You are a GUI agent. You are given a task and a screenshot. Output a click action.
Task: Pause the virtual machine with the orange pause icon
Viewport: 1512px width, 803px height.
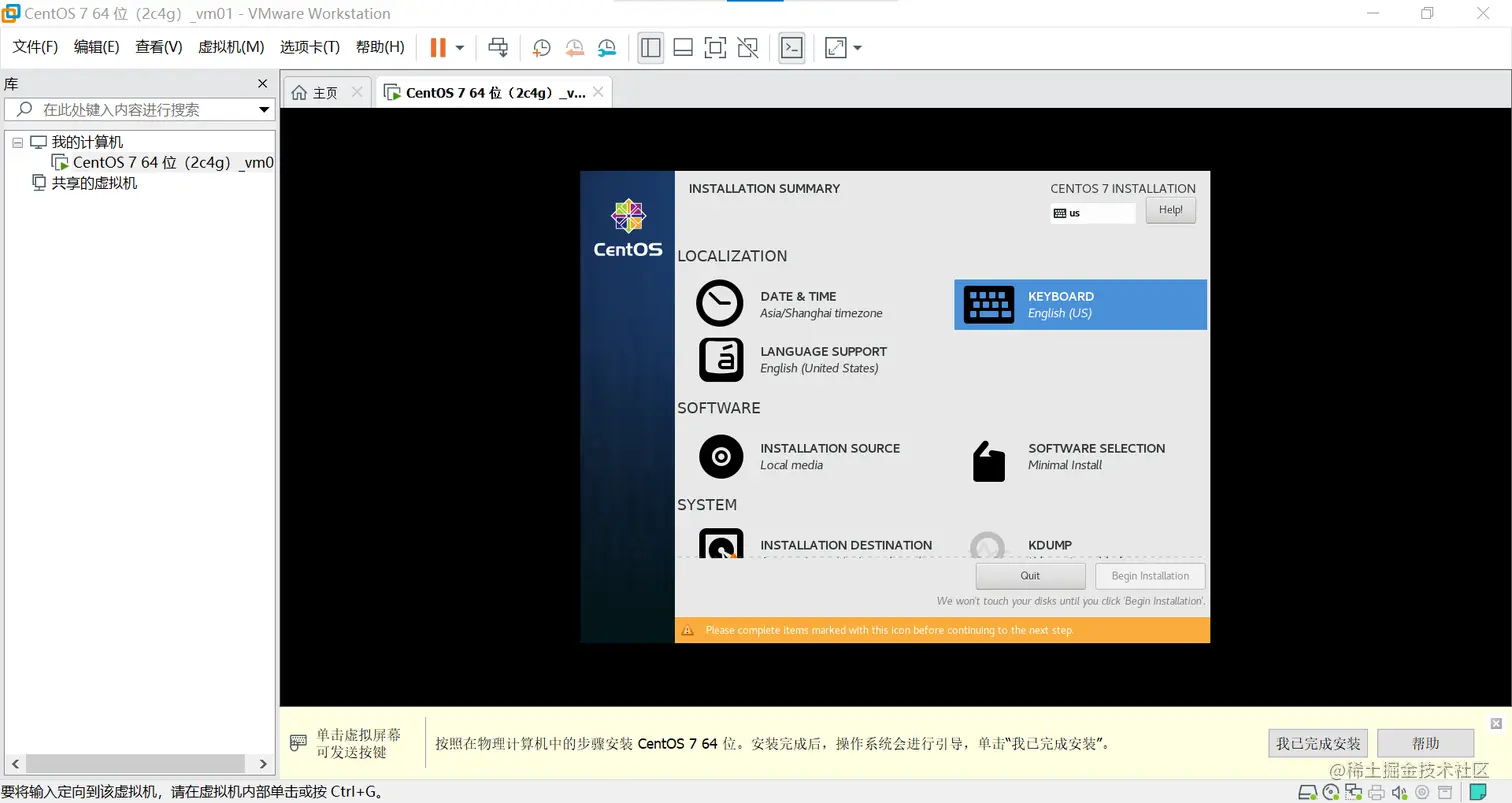coord(438,47)
